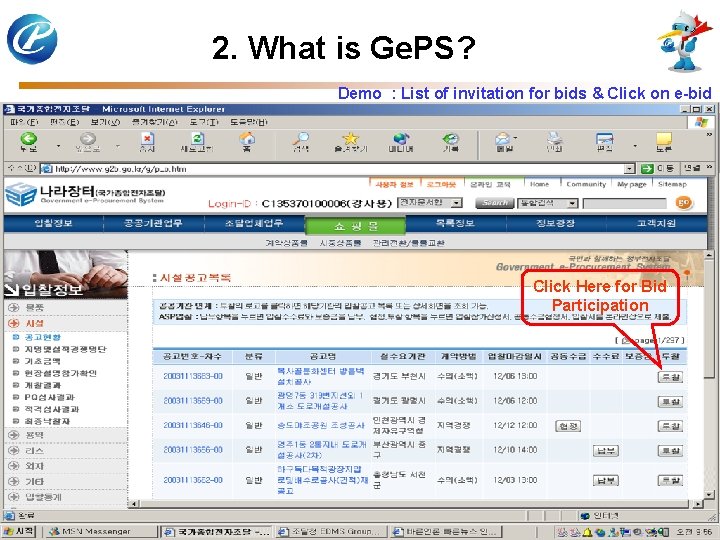Click the browser Back arrow icon

[x=28, y=138]
